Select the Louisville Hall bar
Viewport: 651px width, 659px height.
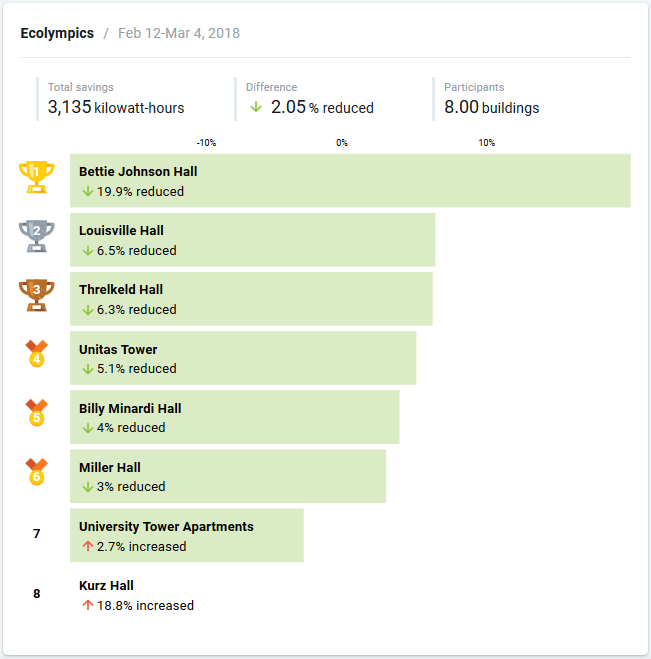click(252, 240)
